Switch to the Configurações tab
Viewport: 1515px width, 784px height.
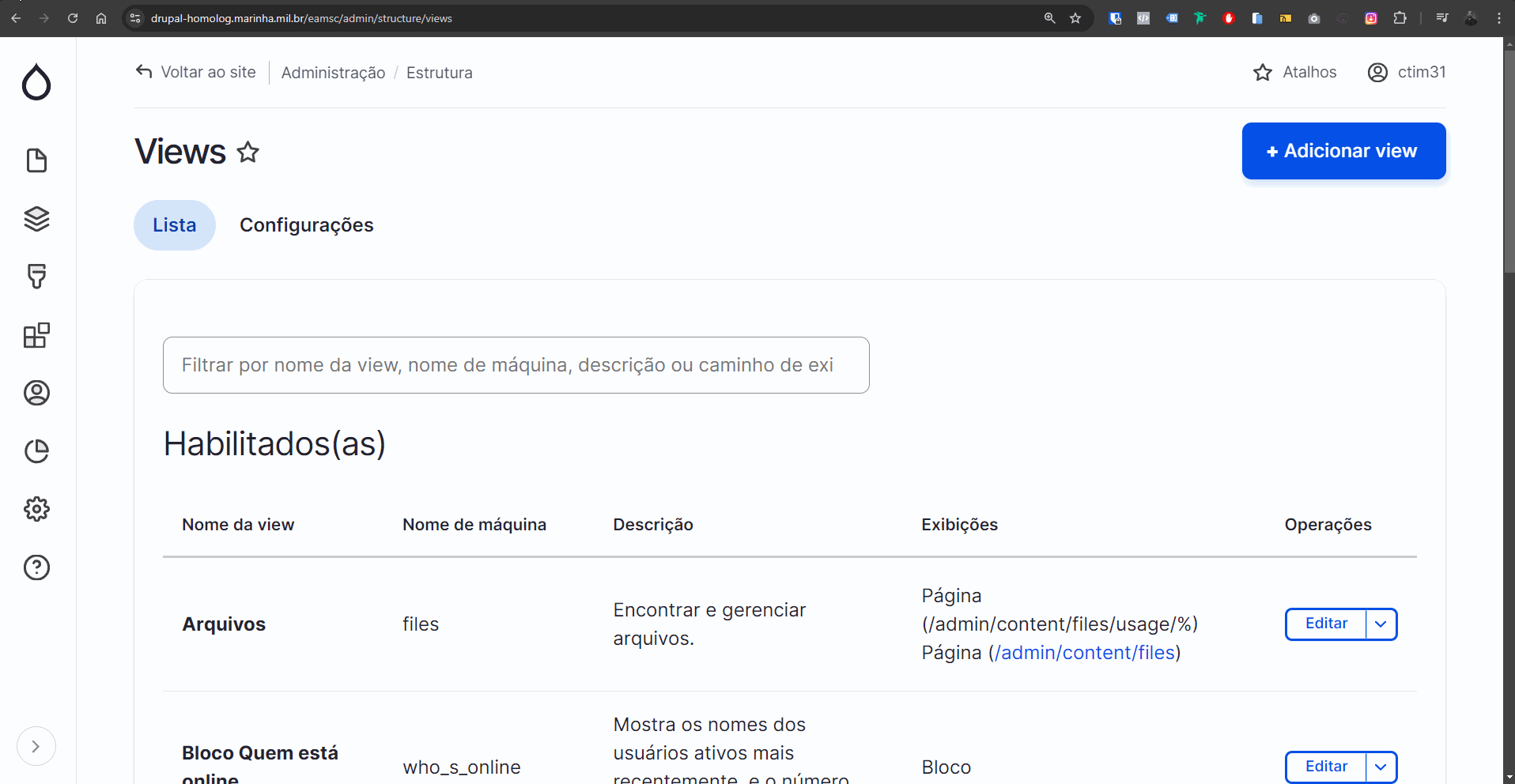[307, 225]
